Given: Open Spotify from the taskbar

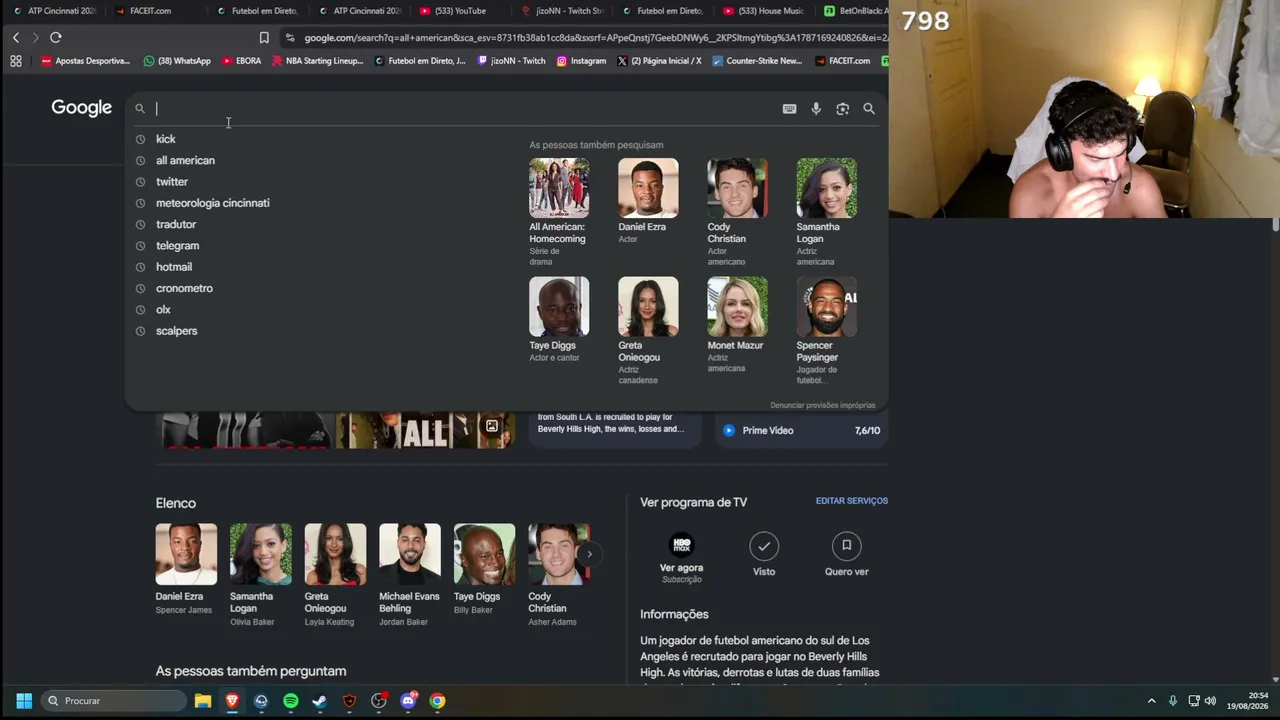Looking at the screenshot, I should point(291,701).
